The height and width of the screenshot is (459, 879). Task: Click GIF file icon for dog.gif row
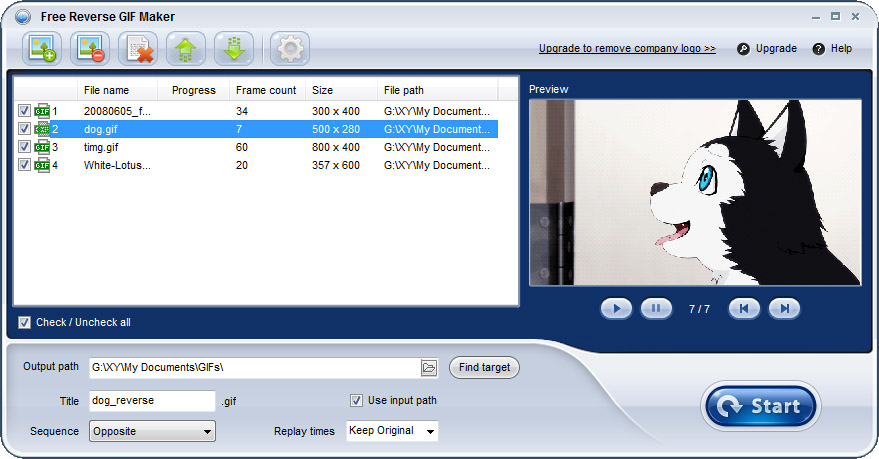[42, 129]
